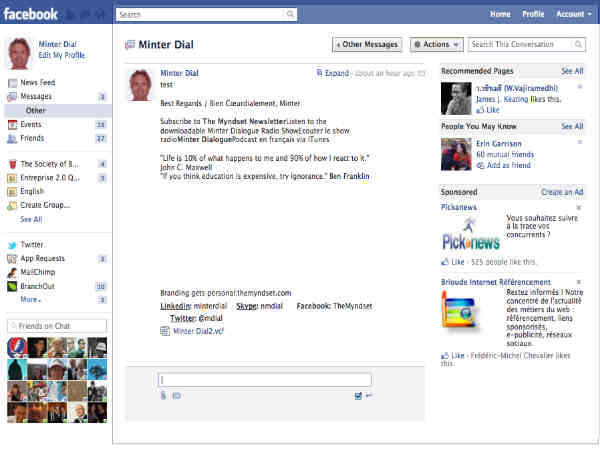Click sender name Minter Dial in message

[x=179, y=73]
